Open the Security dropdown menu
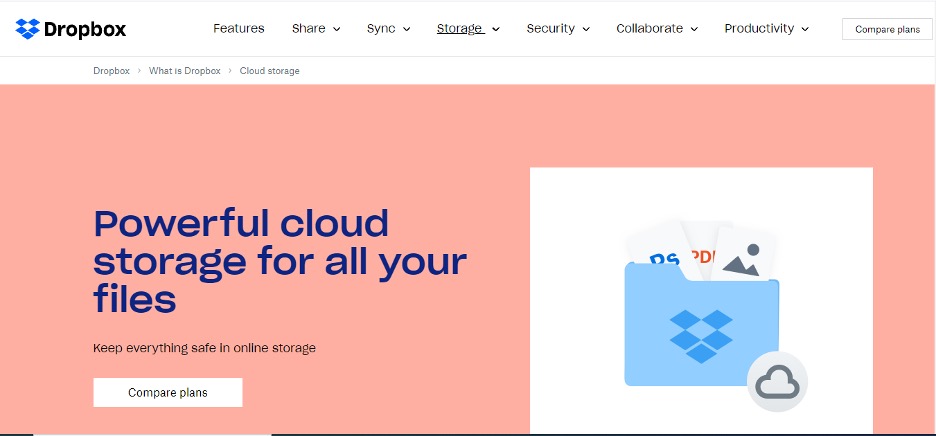 coord(556,29)
